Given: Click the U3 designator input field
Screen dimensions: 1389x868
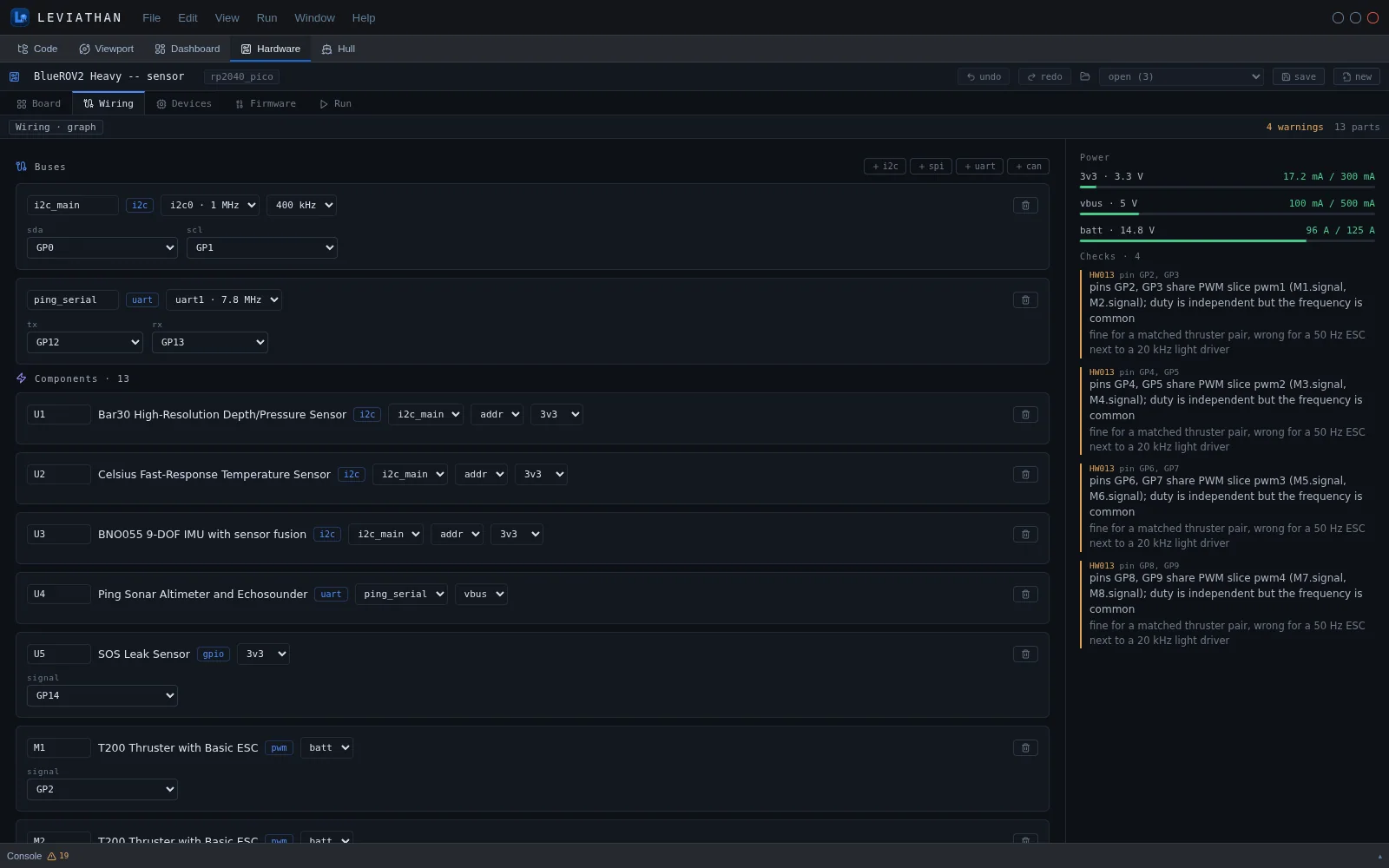Looking at the screenshot, I should (x=59, y=535).
